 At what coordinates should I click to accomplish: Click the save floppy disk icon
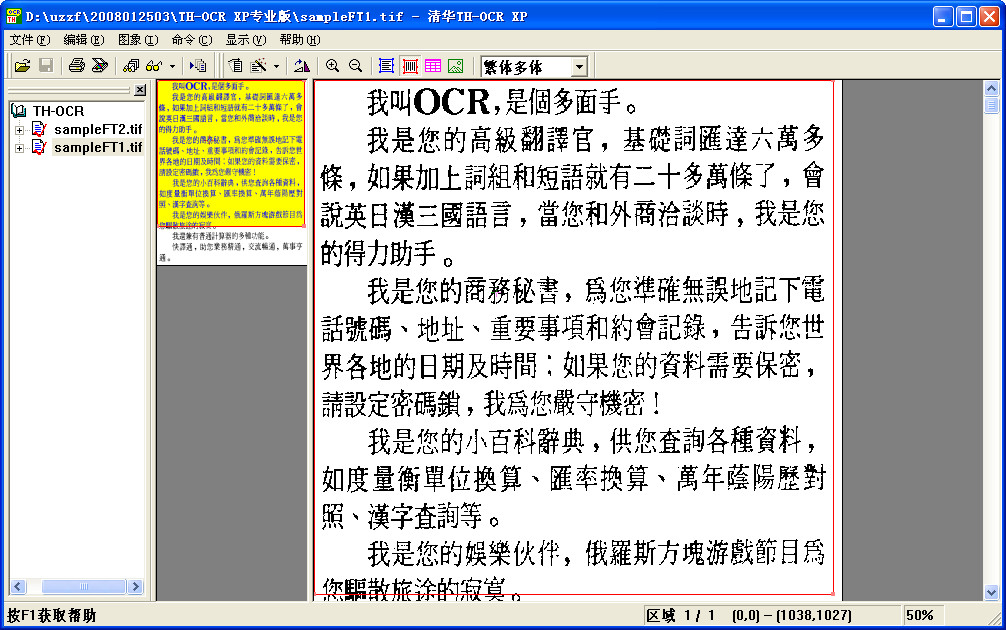point(46,65)
